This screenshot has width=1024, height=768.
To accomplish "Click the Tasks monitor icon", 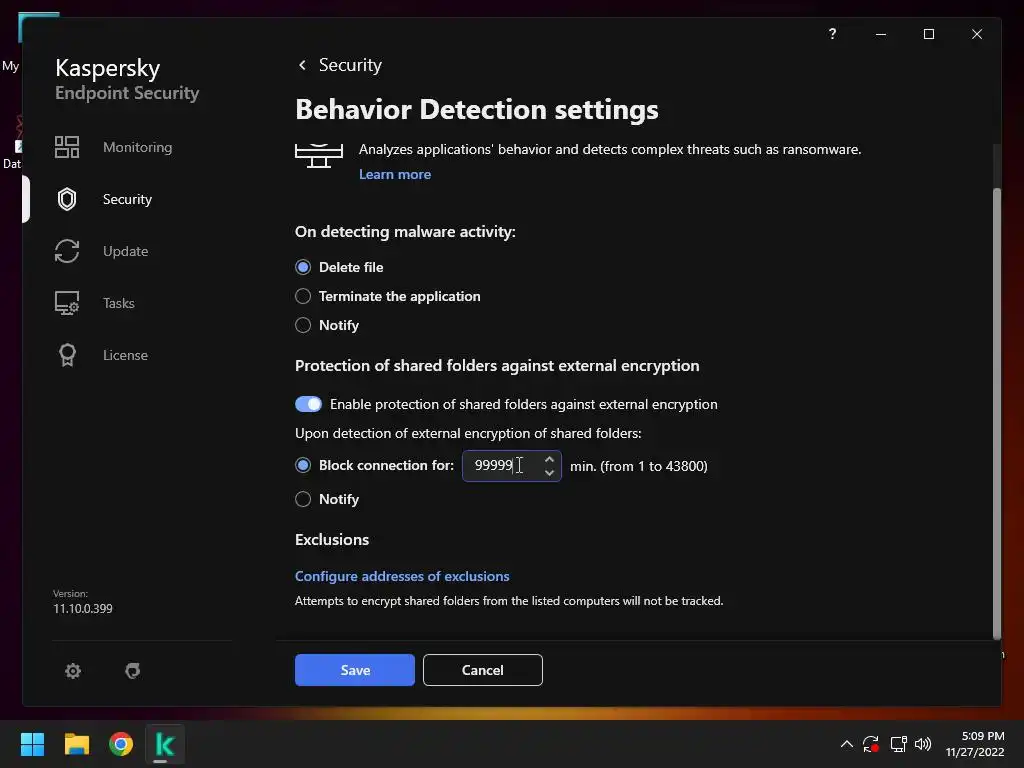I will tap(67, 303).
